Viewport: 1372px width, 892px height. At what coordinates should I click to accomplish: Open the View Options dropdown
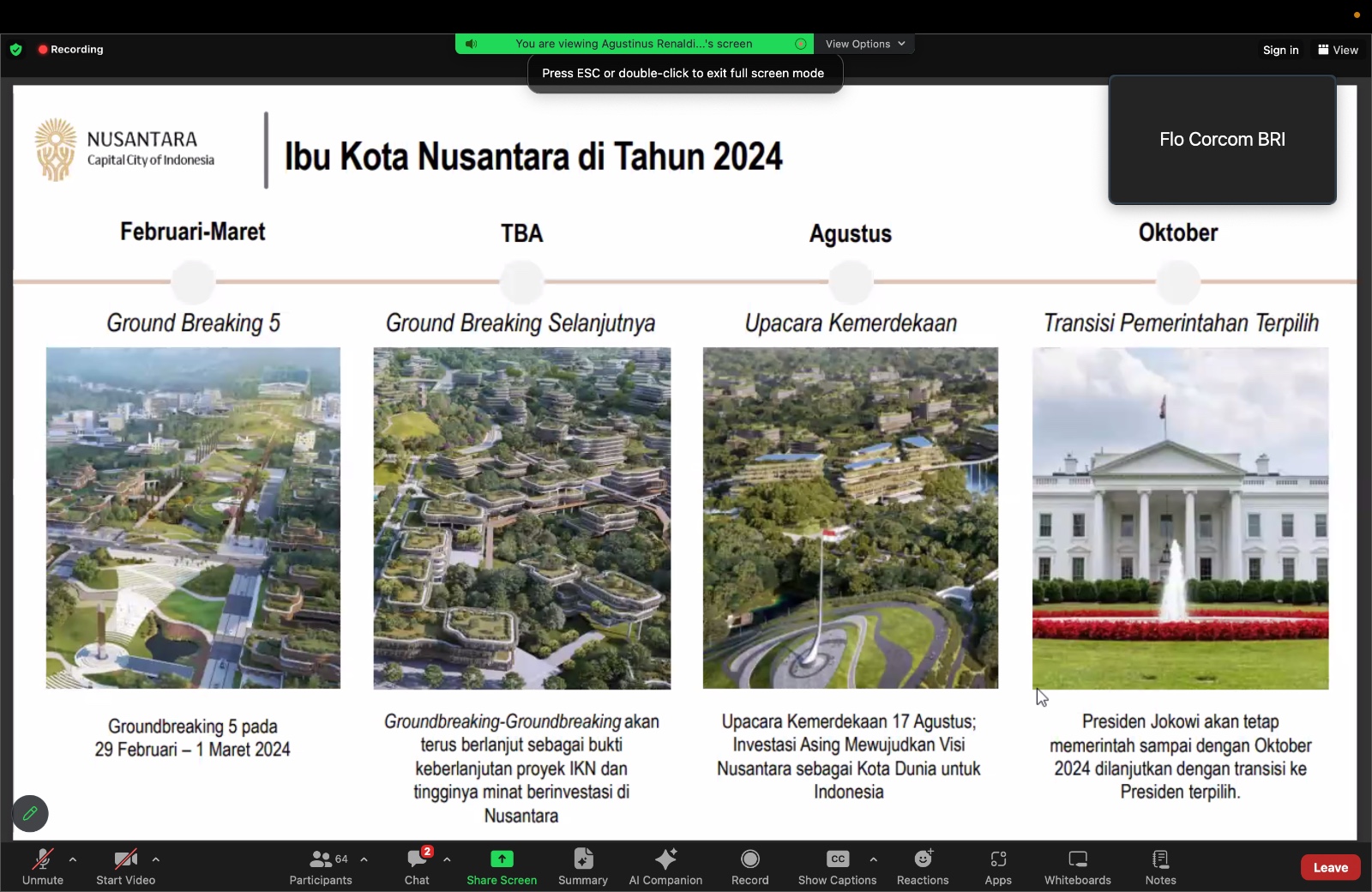864,44
